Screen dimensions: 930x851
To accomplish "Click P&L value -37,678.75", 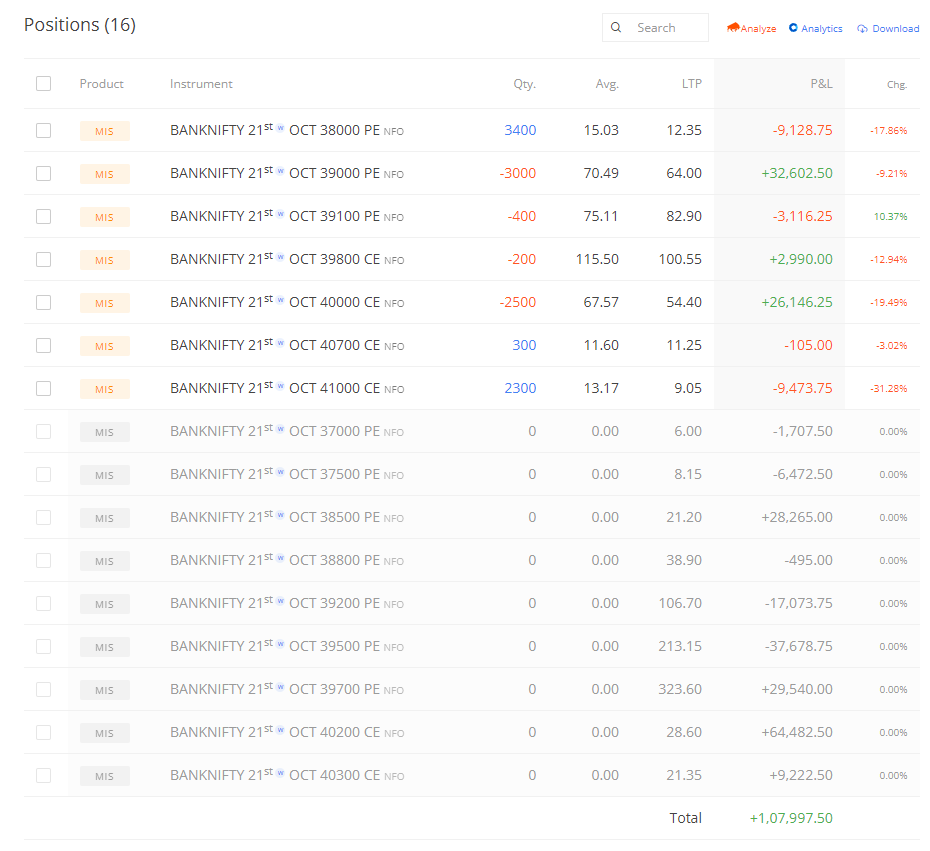I will 799,646.
